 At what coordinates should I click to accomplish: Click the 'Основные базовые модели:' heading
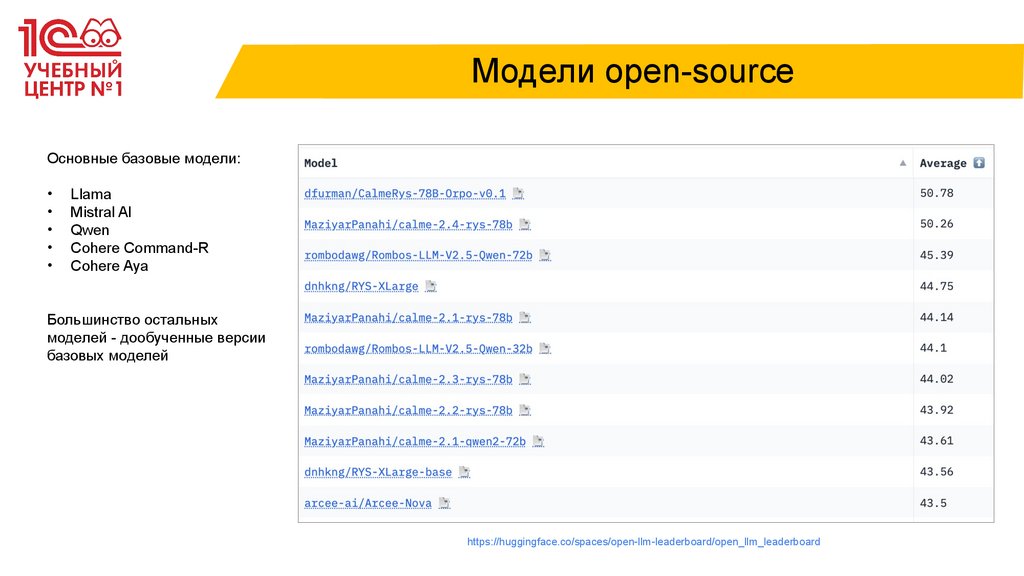pos(144,159)
